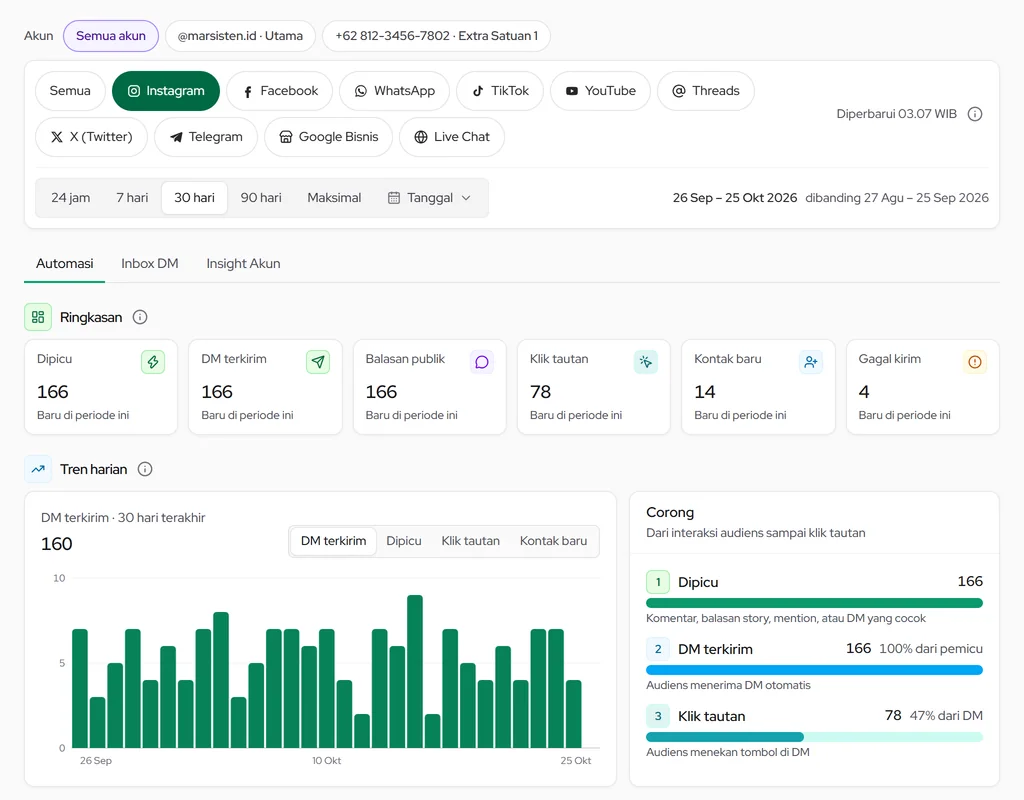
Task: Click the info icon next to Ringkasan
Action: pyautogui.click(x=140, y=317)
